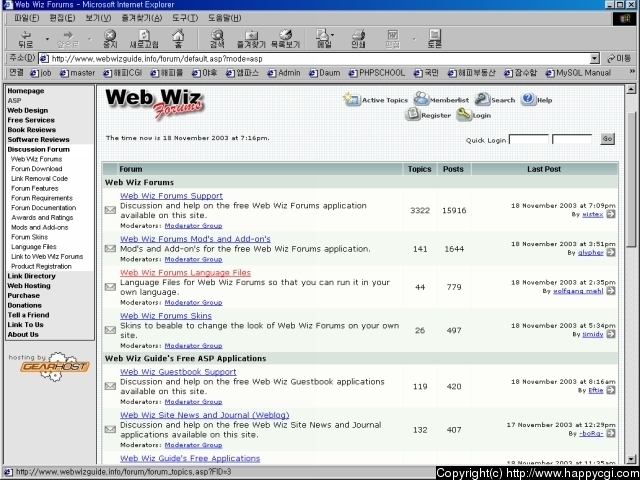Click the Refresh toolbar icon

144,39
